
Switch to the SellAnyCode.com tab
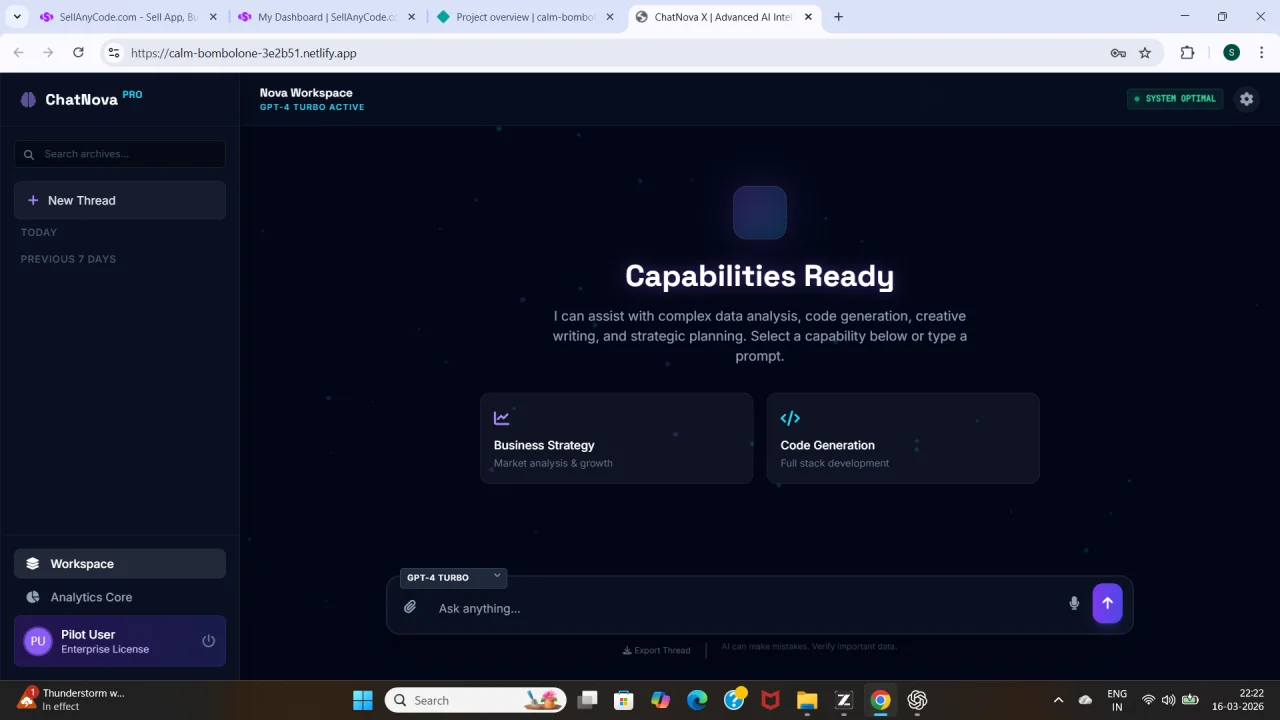click(128, 17)
